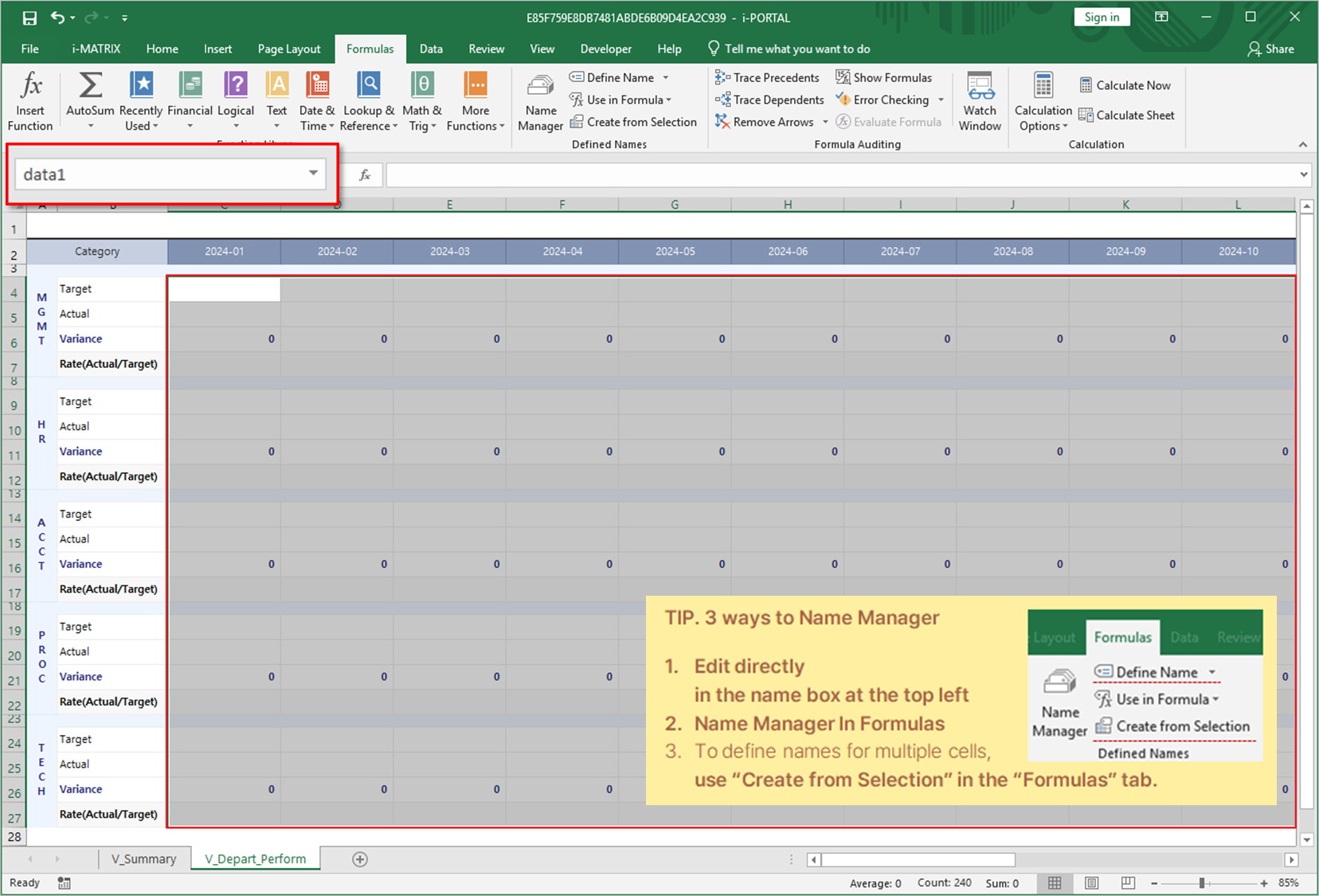Select the AutoSum icon
The height and width of the screenshot is (896, 1319).
89,98
